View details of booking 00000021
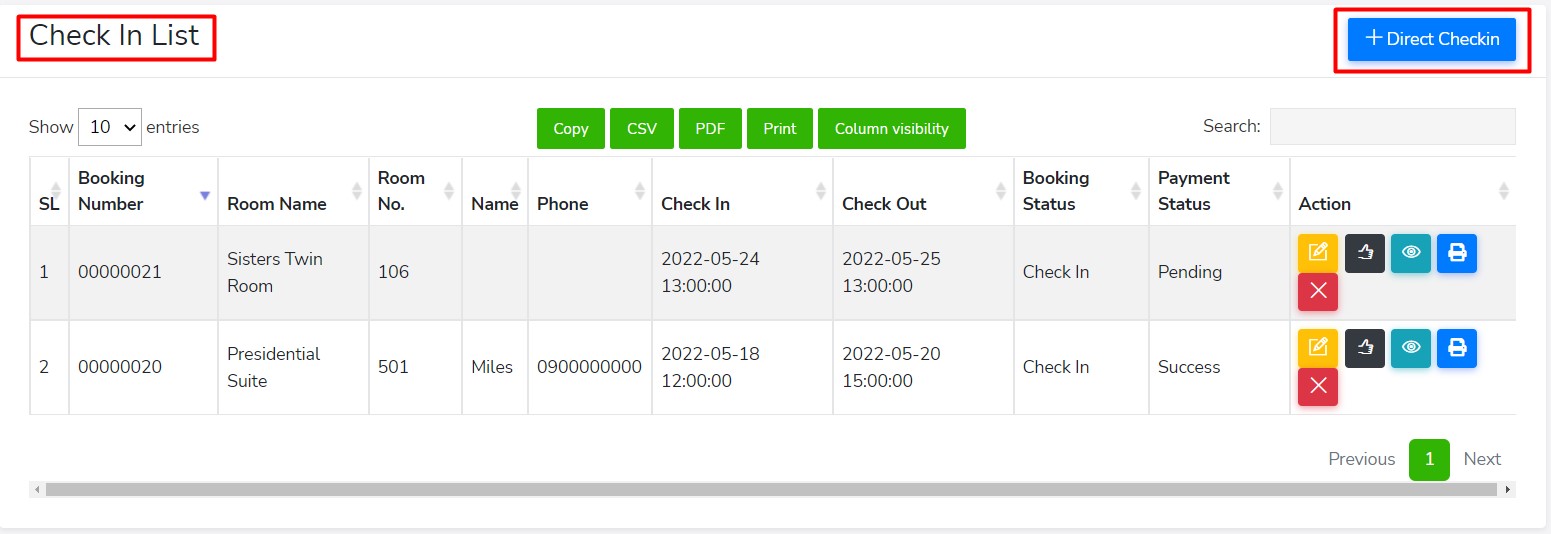The height and width of the screenshot is (534, 1551). [x=1410, y=253]
